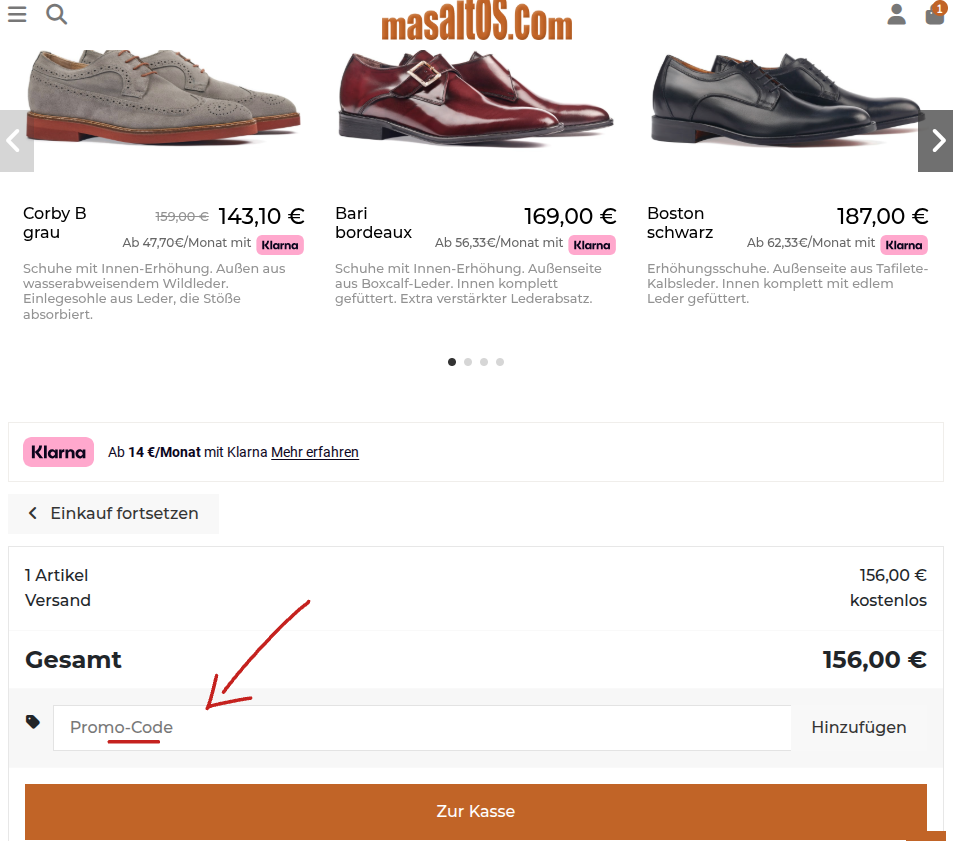Select the second carousel pagination dot
953x841 pixels.
coord(467,362)
